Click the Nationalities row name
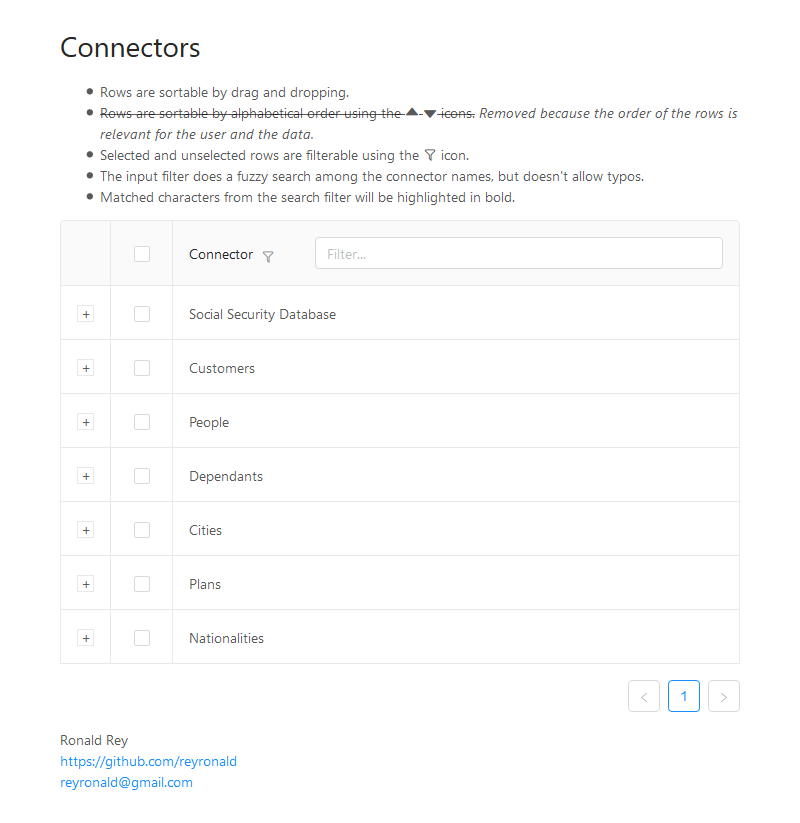 [x=226, y=638]
